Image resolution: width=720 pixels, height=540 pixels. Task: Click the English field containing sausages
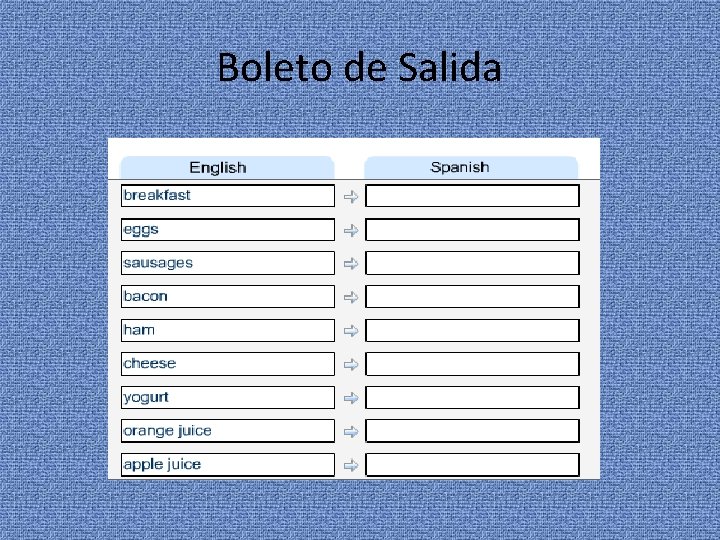[x=228, y=263]
